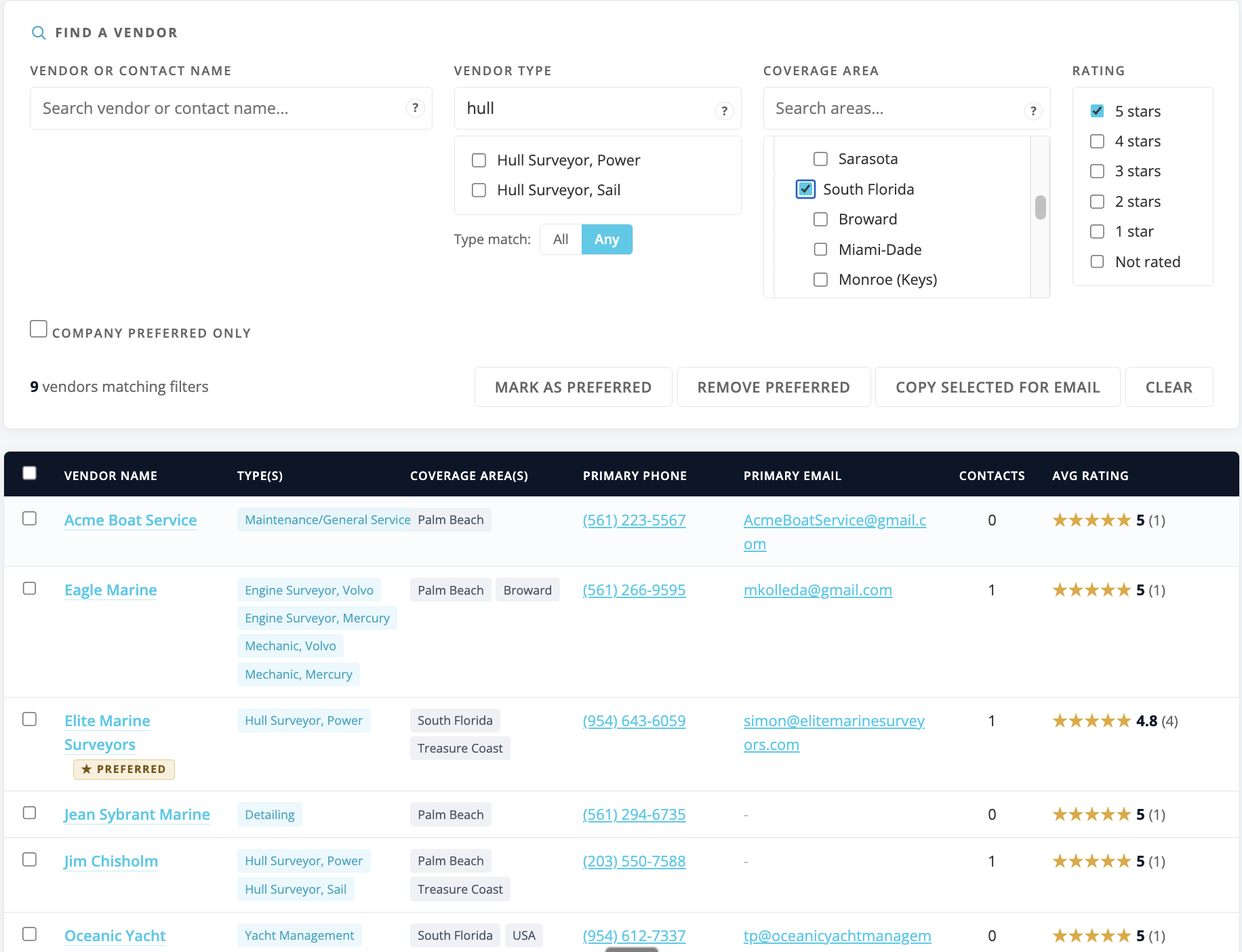Click Jim Chisholm phone (203) 550-7588
Screen dimensions: 1242x952
point(634,861)
